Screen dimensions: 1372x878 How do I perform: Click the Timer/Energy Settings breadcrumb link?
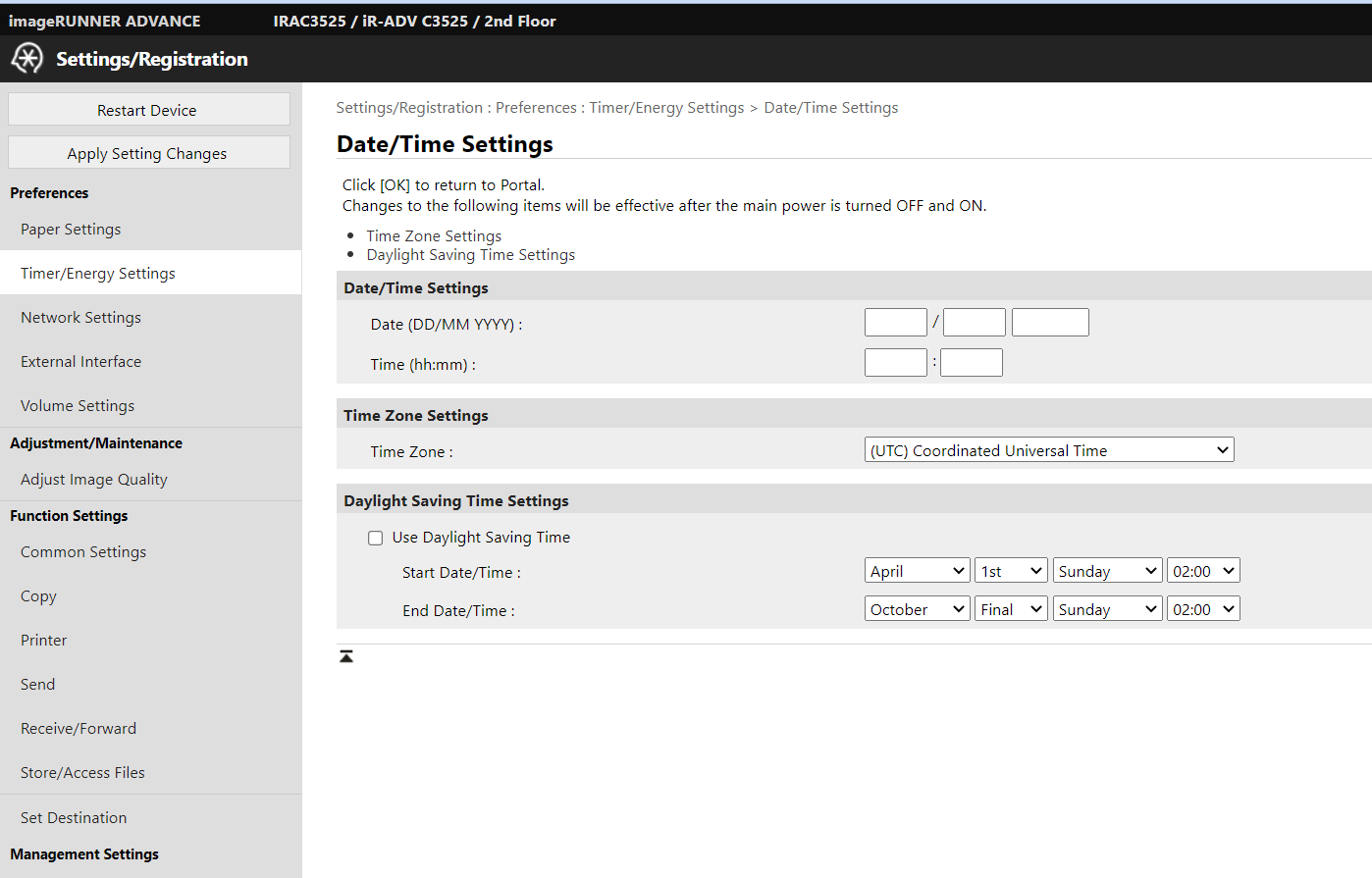pyautogui.click(x=666, y=108)
